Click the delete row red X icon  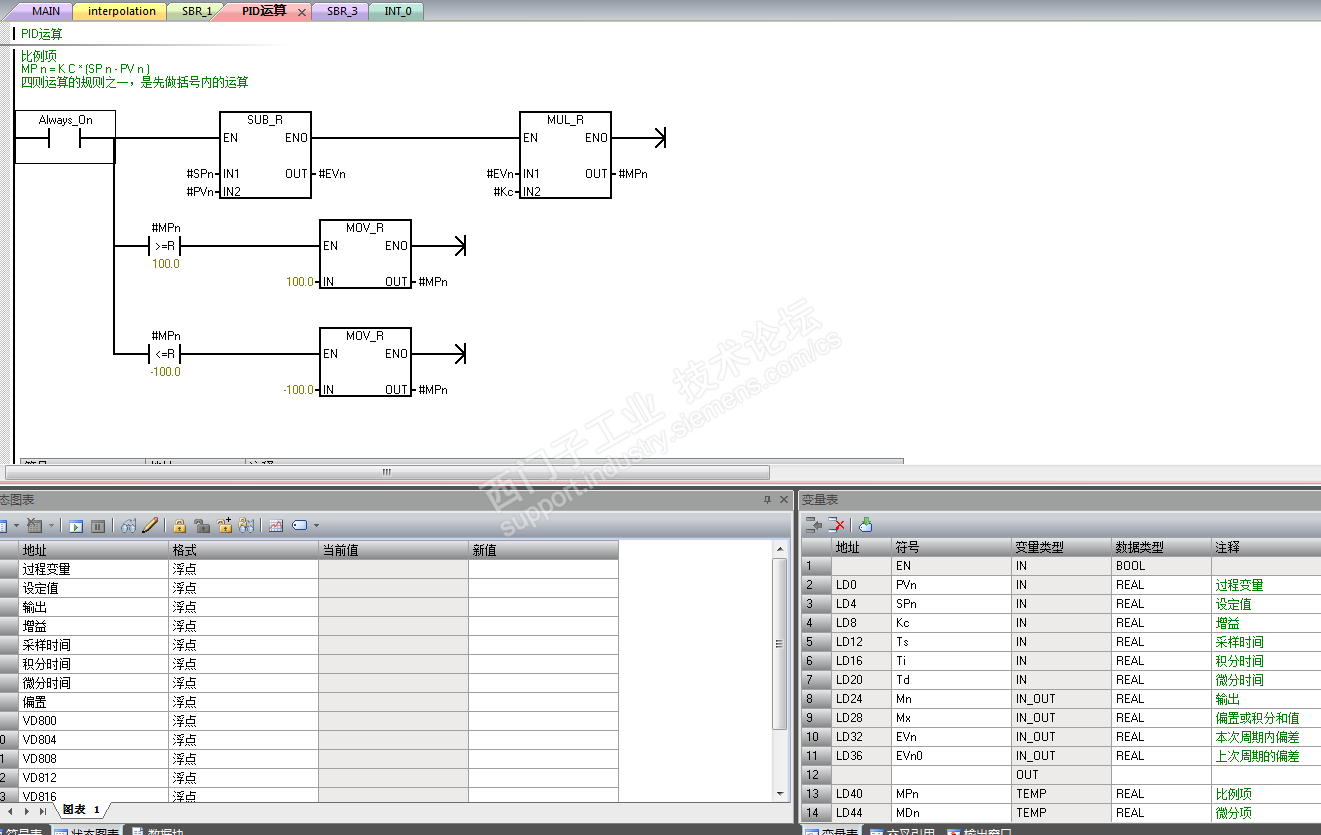[x=838, y=524]
